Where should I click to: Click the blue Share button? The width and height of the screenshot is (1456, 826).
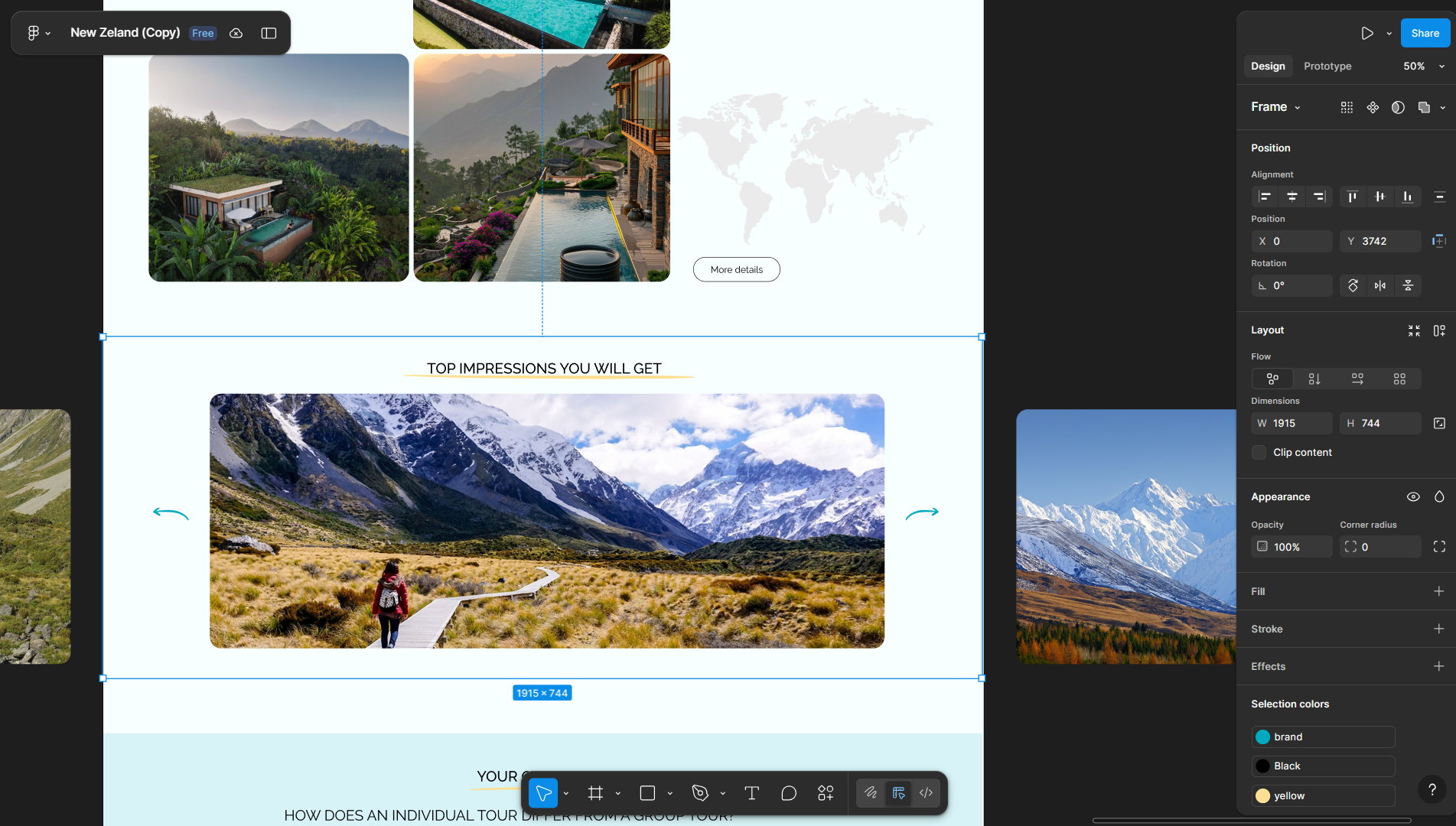pos(1425,33)
